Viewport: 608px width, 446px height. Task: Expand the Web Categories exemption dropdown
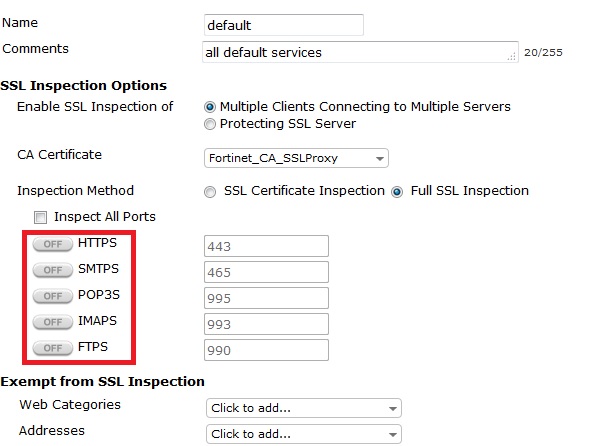[303, 408]
